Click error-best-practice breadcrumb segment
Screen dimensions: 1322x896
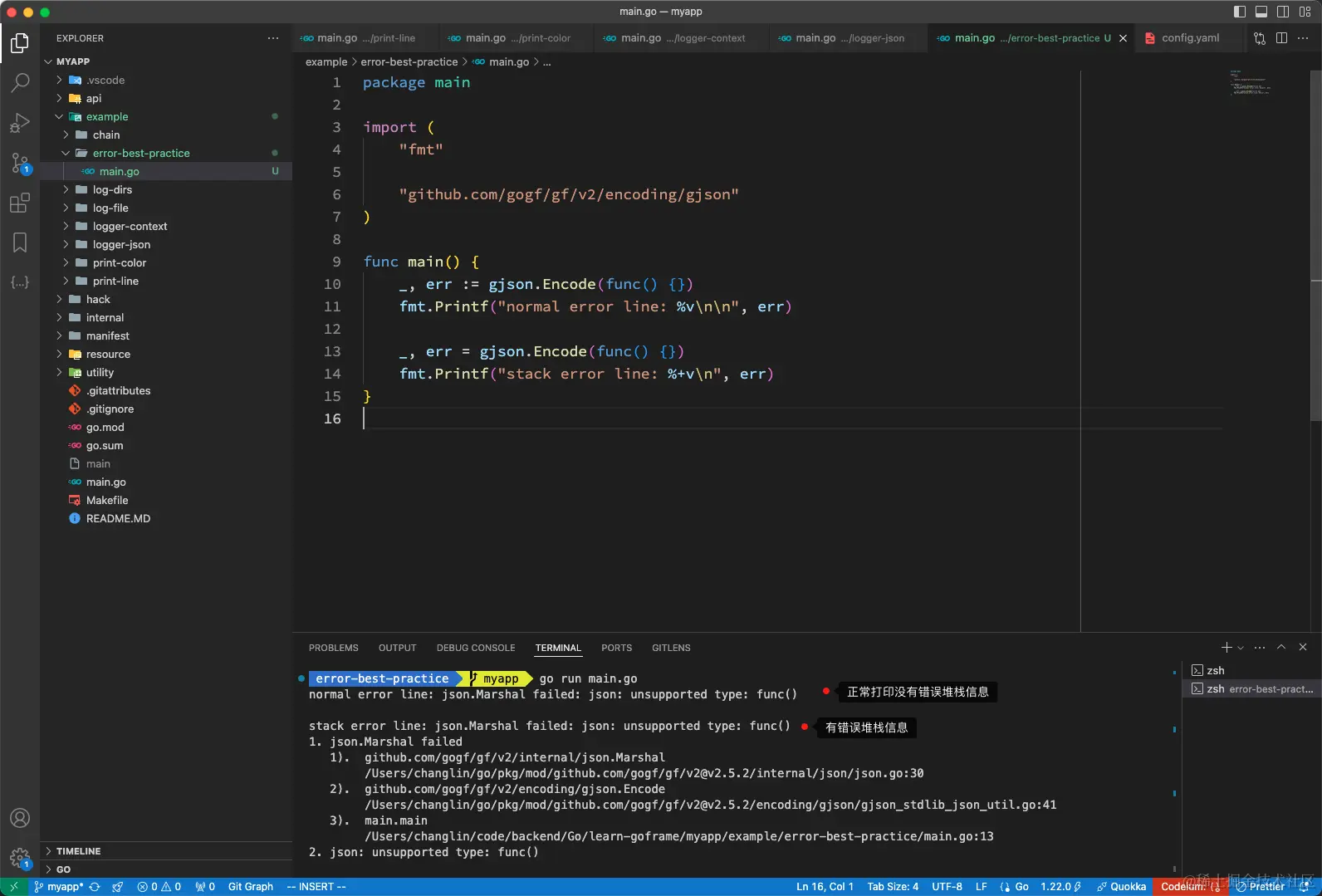(x=409, y=62)
